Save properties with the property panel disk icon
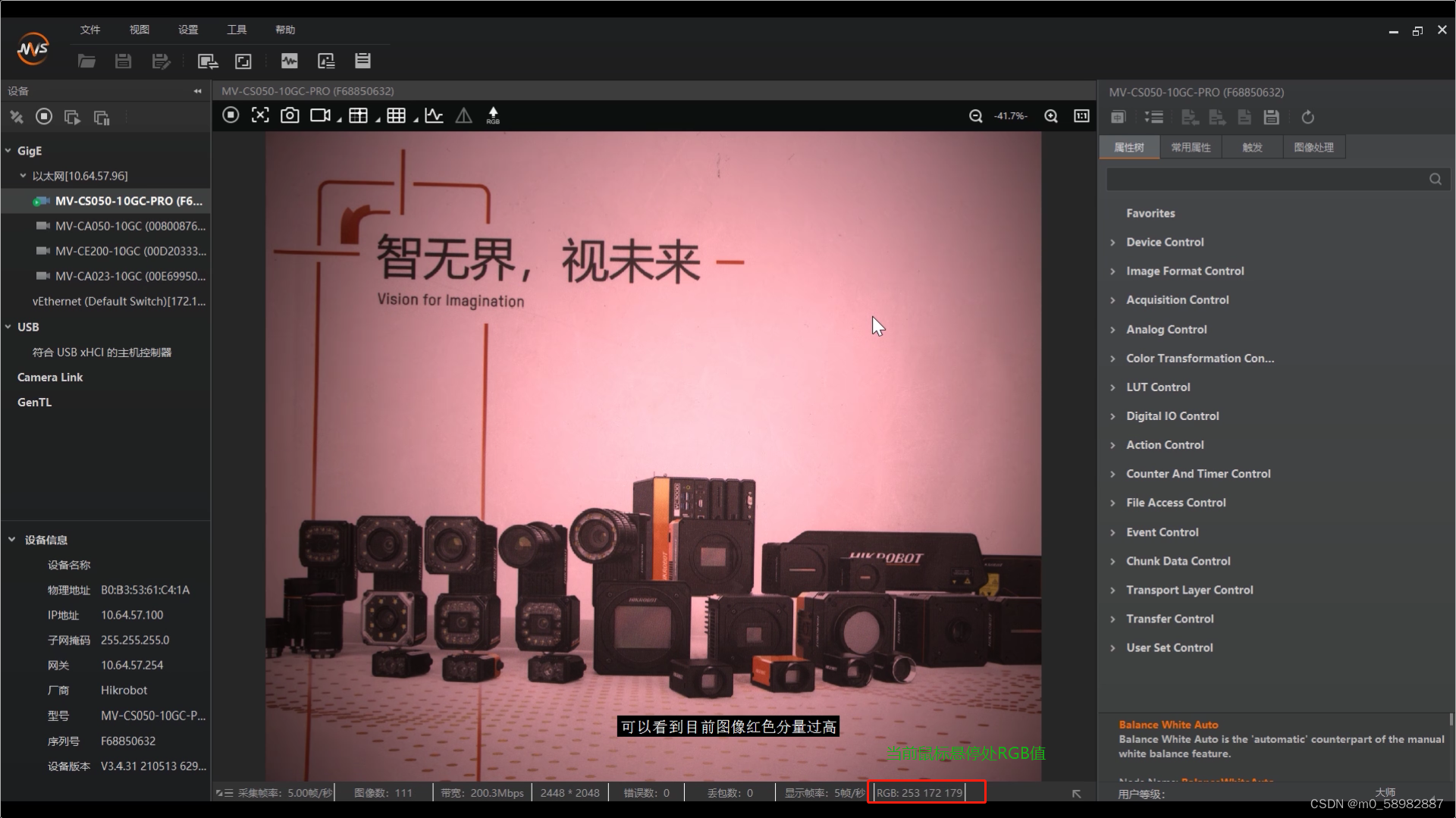Screen dimensions: 1456x818 1272,117
